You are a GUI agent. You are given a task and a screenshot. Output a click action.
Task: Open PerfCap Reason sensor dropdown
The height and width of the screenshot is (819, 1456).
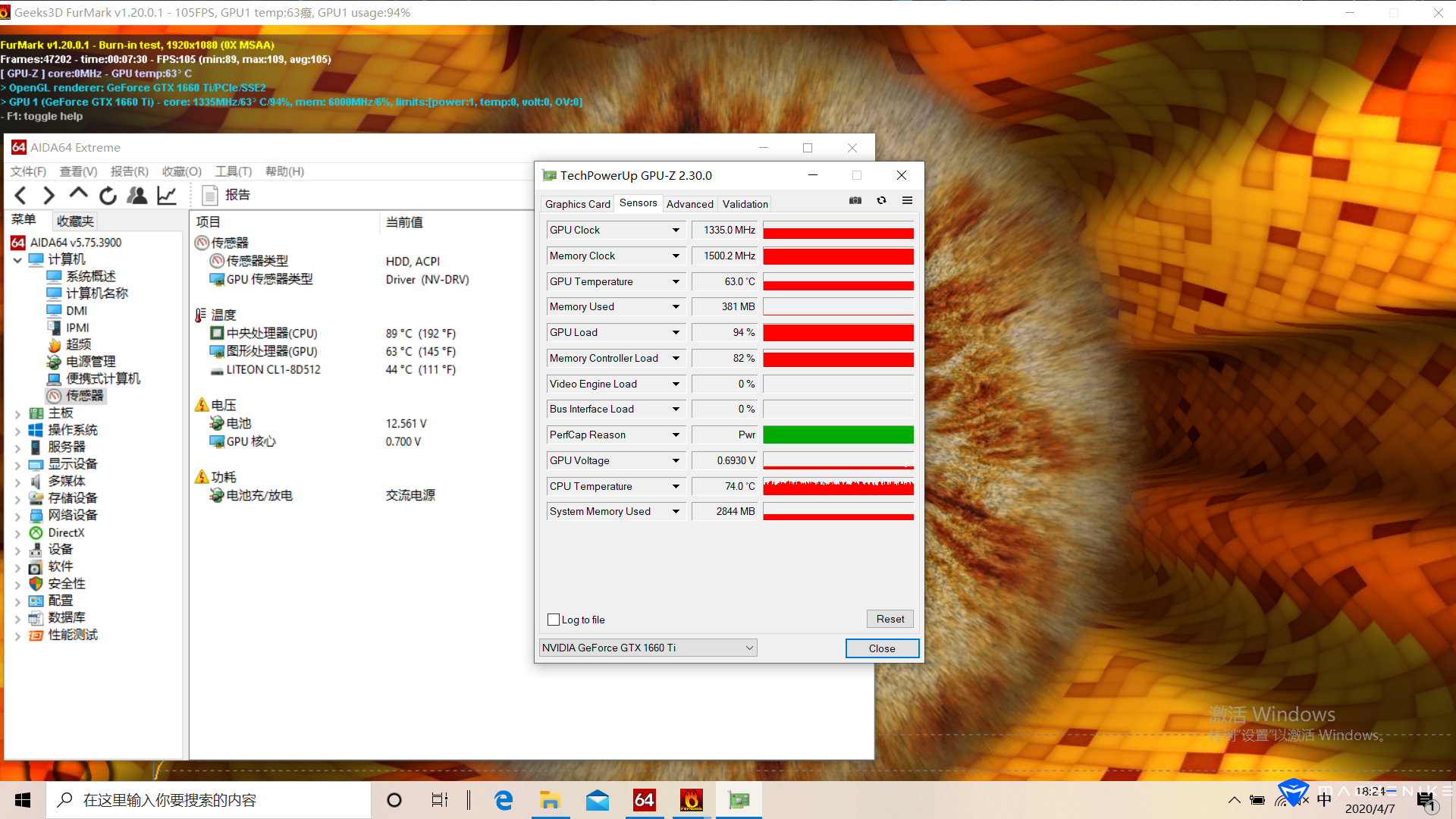pyautogui.click(x=676, y=435)
